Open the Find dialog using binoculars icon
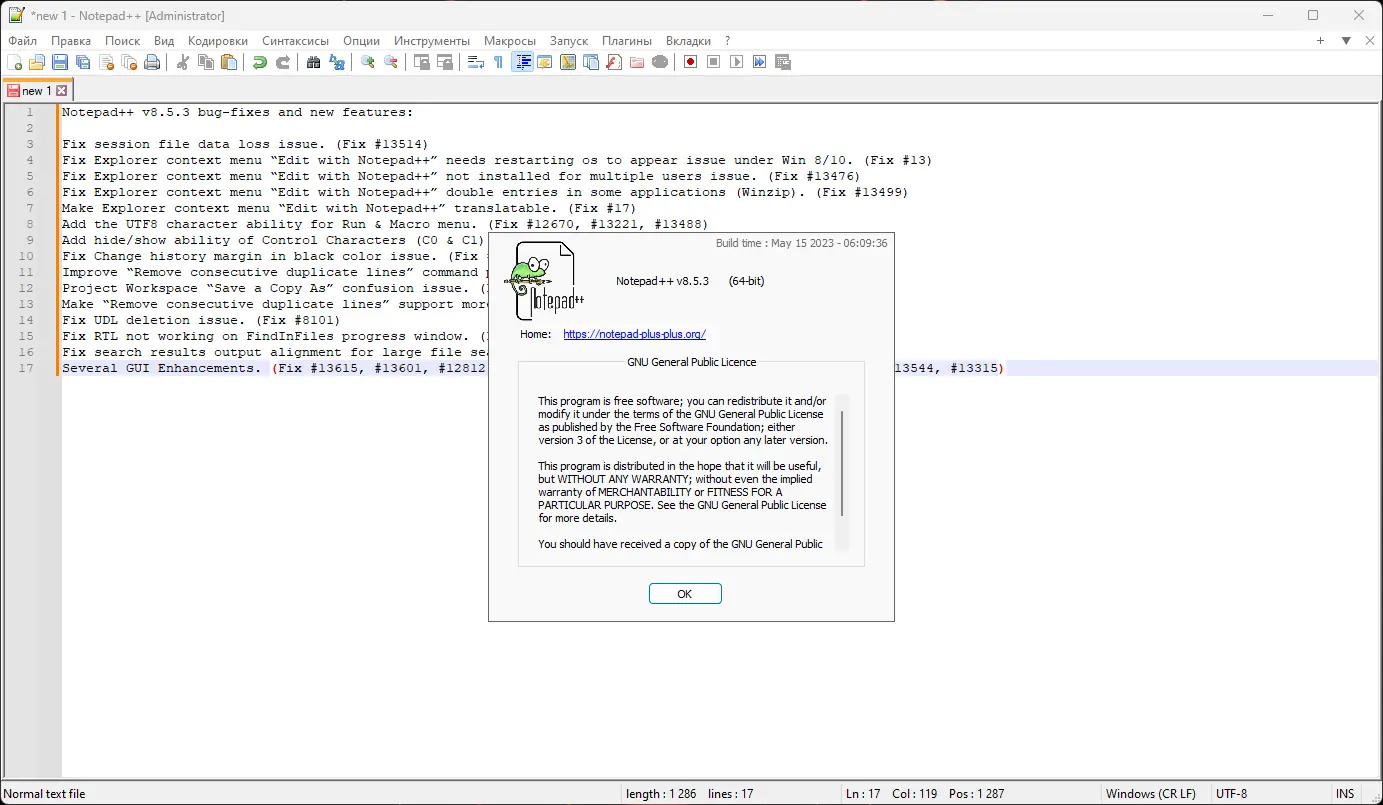 (x=314, y=62)
